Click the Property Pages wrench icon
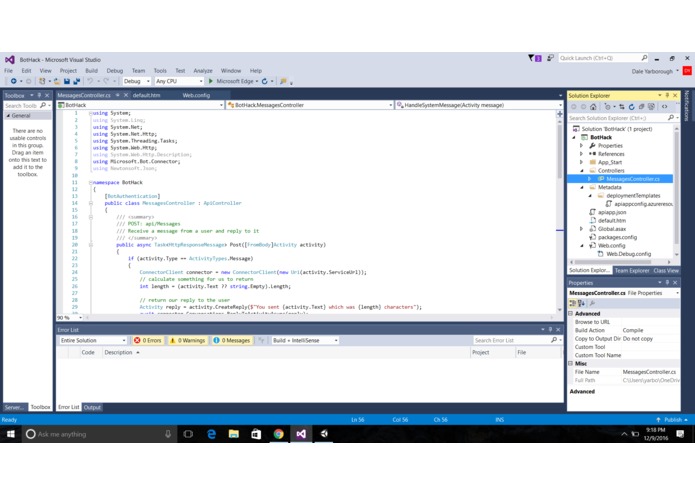695x494 pixels. coord(592,303)
